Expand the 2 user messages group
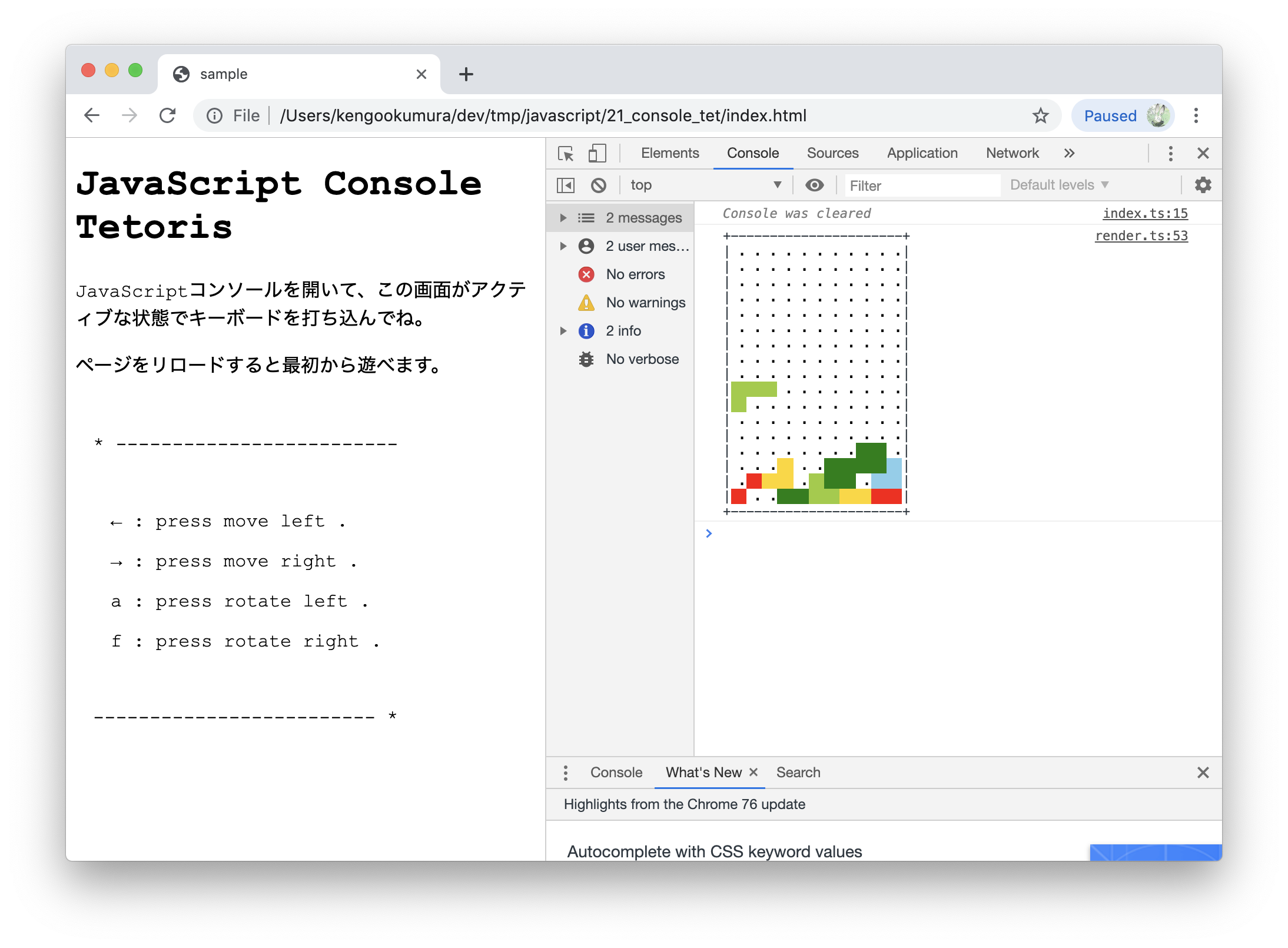 pyautogui.click(x=563, y=246)
